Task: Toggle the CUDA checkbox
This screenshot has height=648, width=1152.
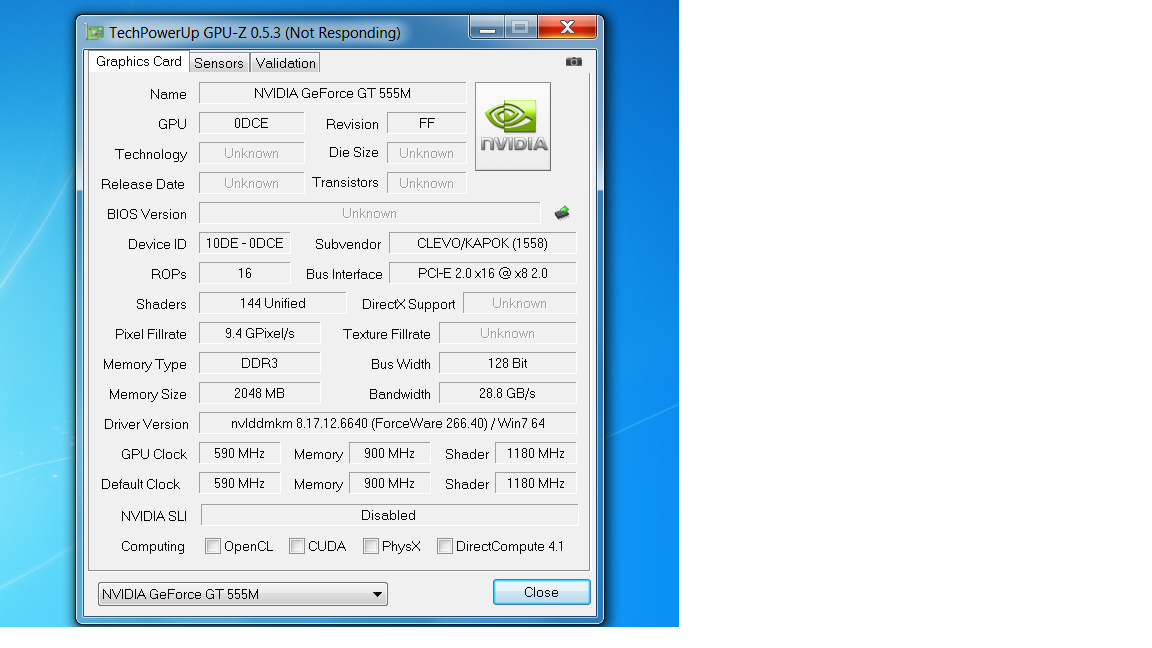Action: click(x=297, y=546)
